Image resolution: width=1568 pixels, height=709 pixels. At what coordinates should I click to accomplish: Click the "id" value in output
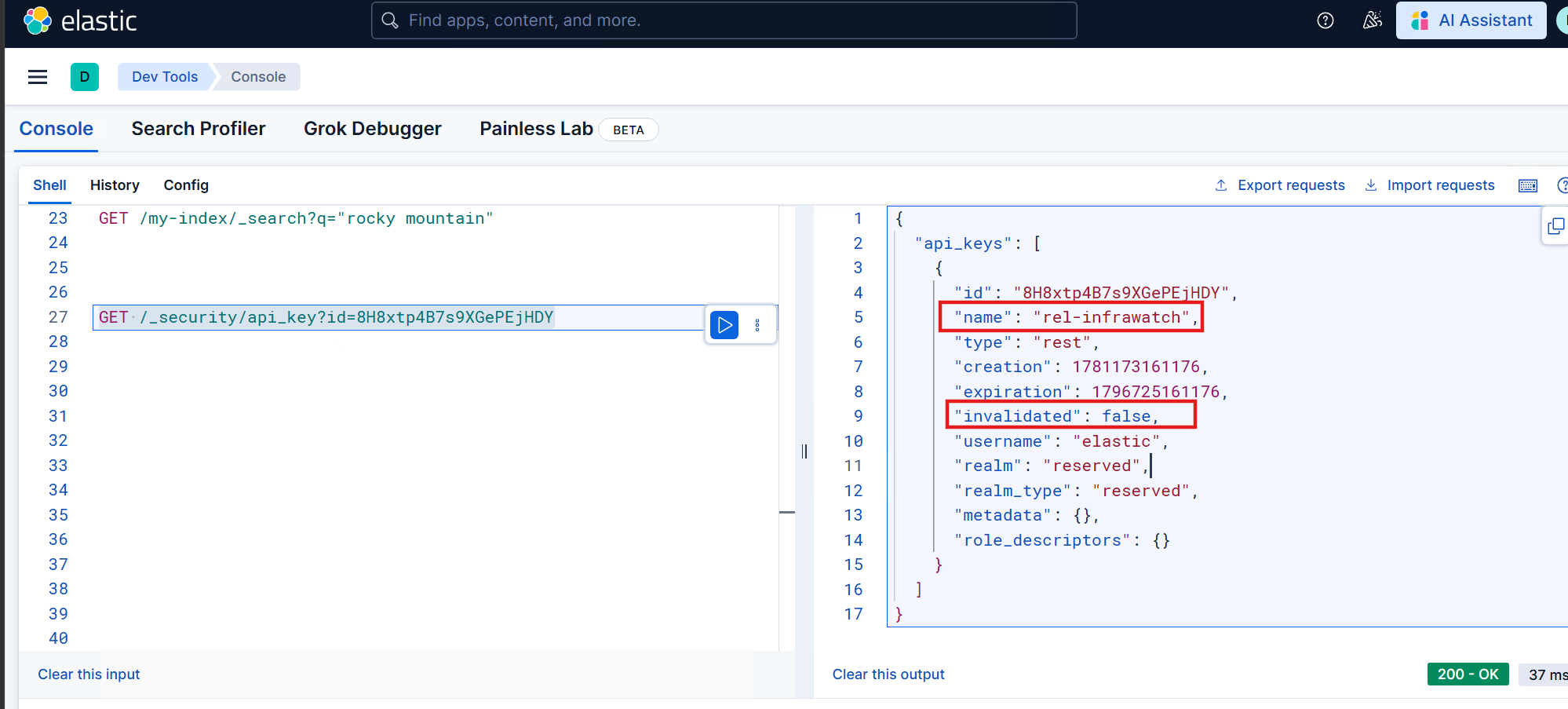(1121, 293)
